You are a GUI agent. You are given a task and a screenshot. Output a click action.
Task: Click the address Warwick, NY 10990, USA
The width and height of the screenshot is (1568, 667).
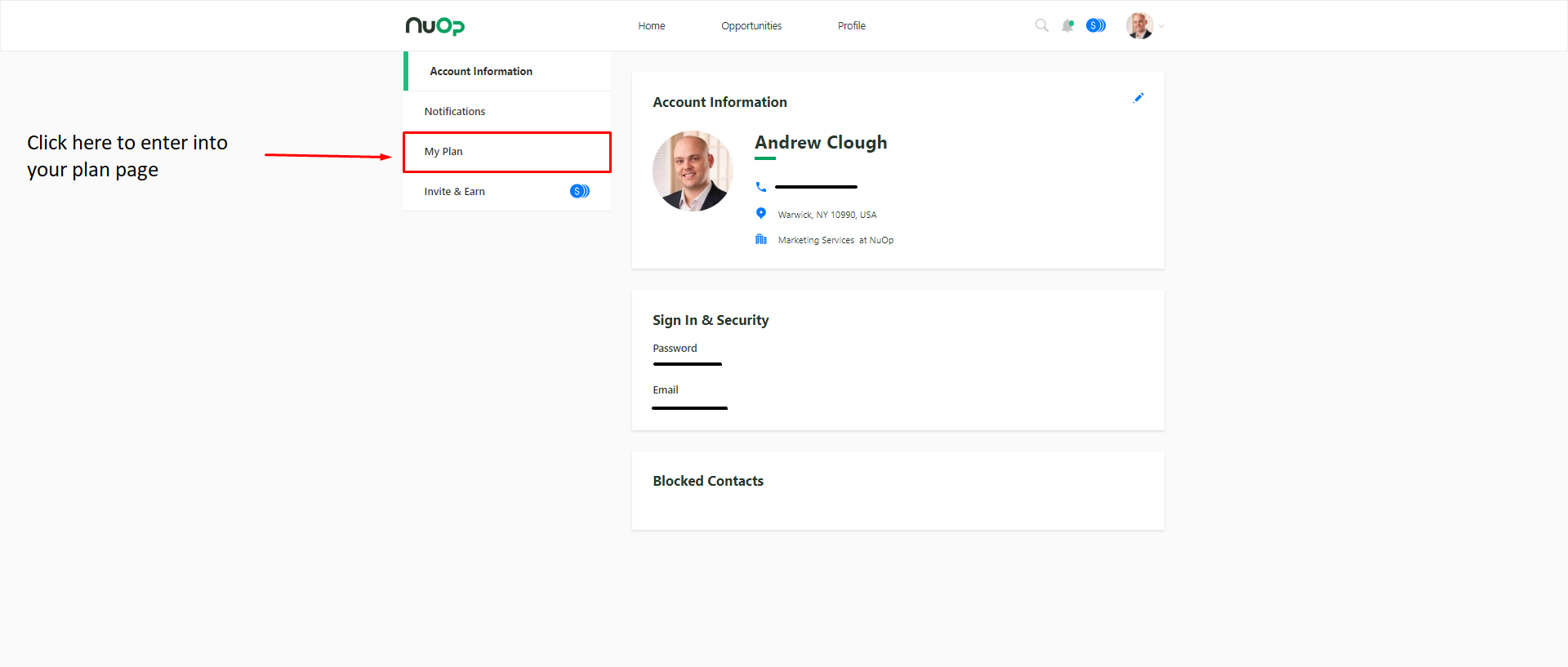(x=827, y=215)
